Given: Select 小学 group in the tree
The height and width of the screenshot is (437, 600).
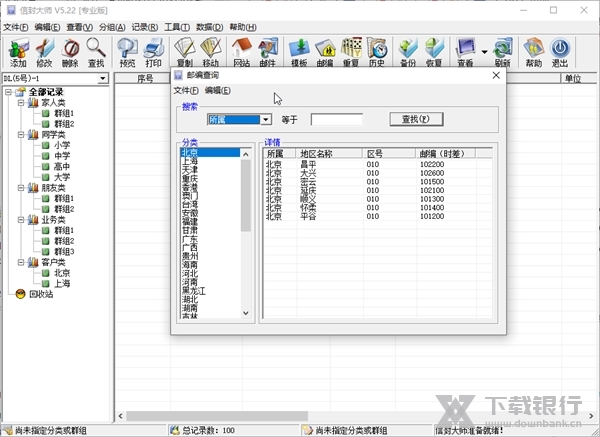Looking at the screenshot, I should [x=62, y=145].
